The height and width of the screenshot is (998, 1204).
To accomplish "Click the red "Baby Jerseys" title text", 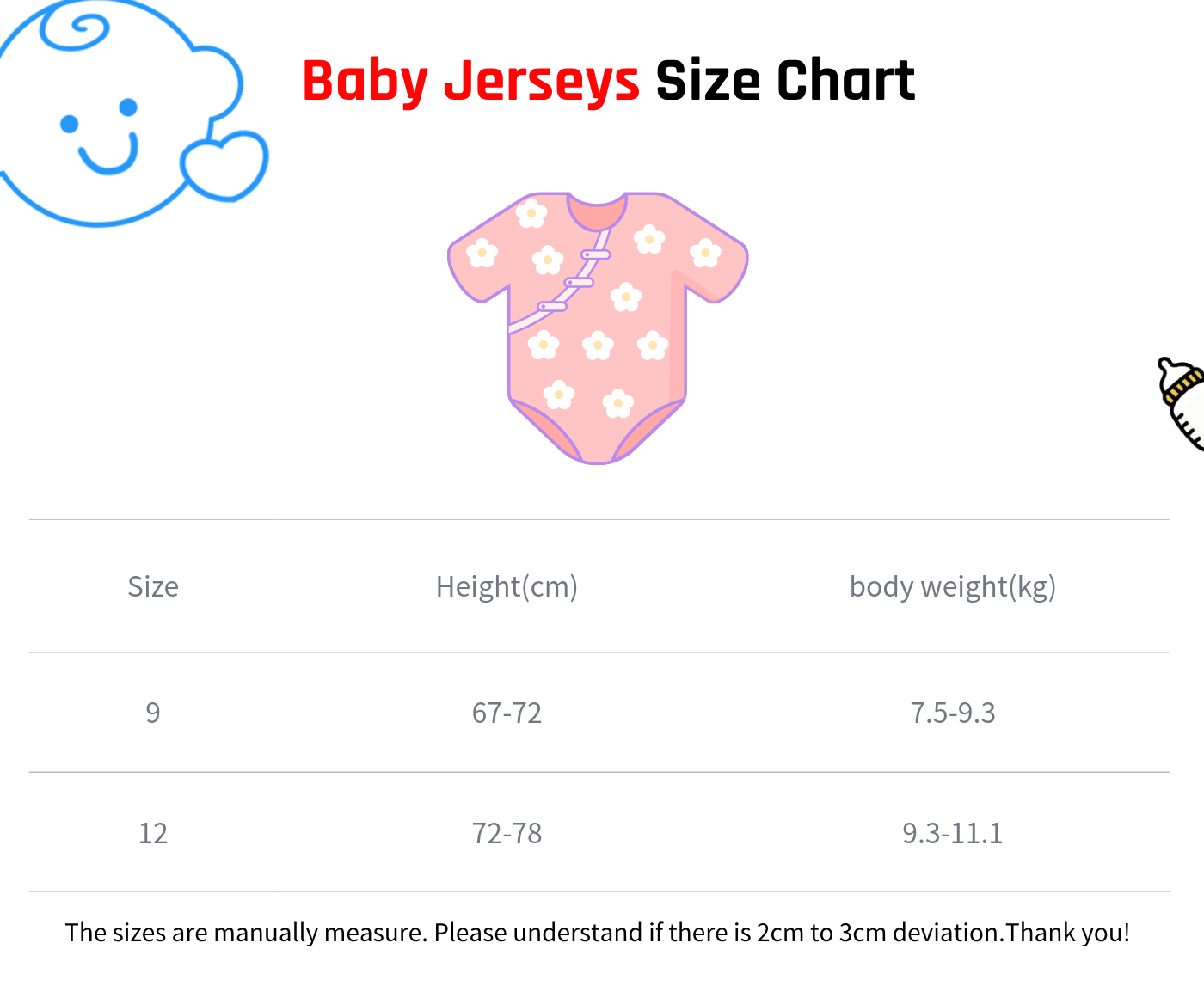I will [470, 81].
